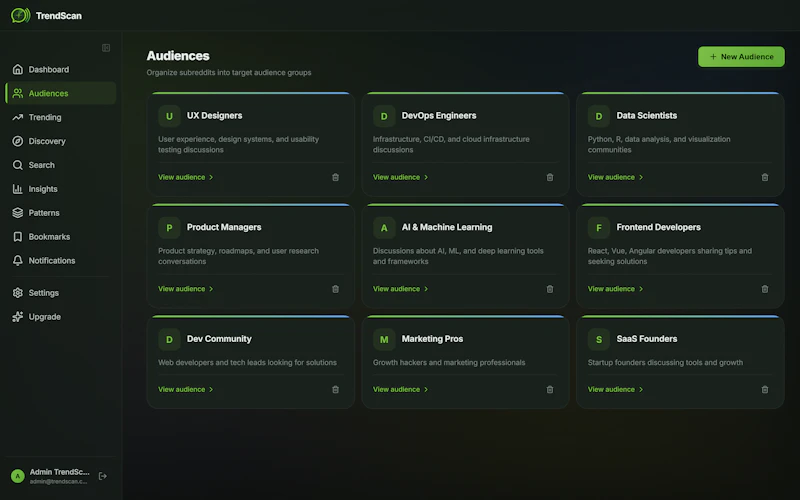Delete the AI & Machine Learning audience

pos(550,289)
